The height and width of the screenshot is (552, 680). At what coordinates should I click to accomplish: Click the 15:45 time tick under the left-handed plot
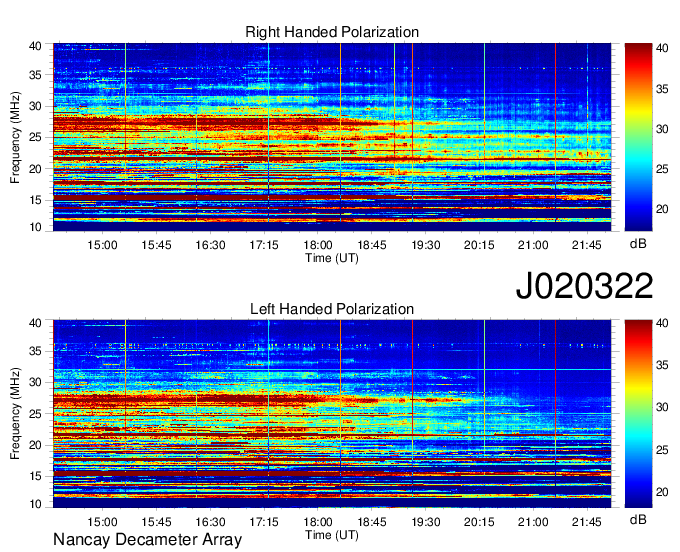click(x=156, y=522)
